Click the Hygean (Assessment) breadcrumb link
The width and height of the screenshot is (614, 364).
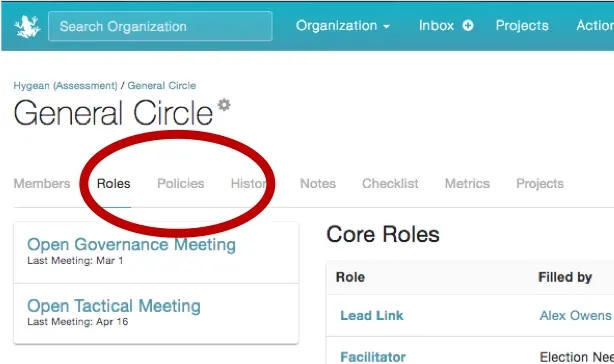click(x=65, y=86)
